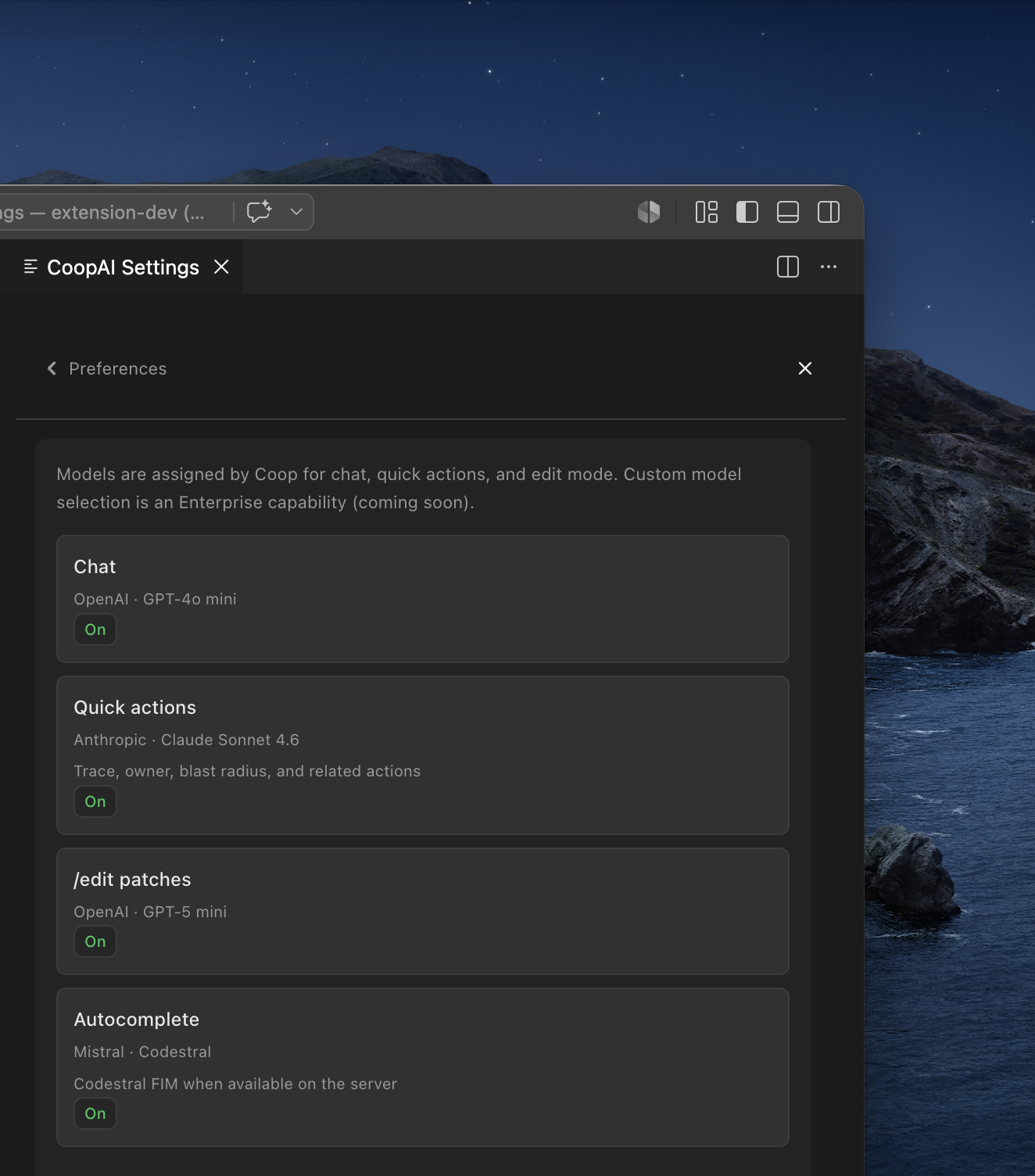Click 'OpenAI · GPT-5 mini' text
Viewport: 1035px width, 1176px height.
150,912
